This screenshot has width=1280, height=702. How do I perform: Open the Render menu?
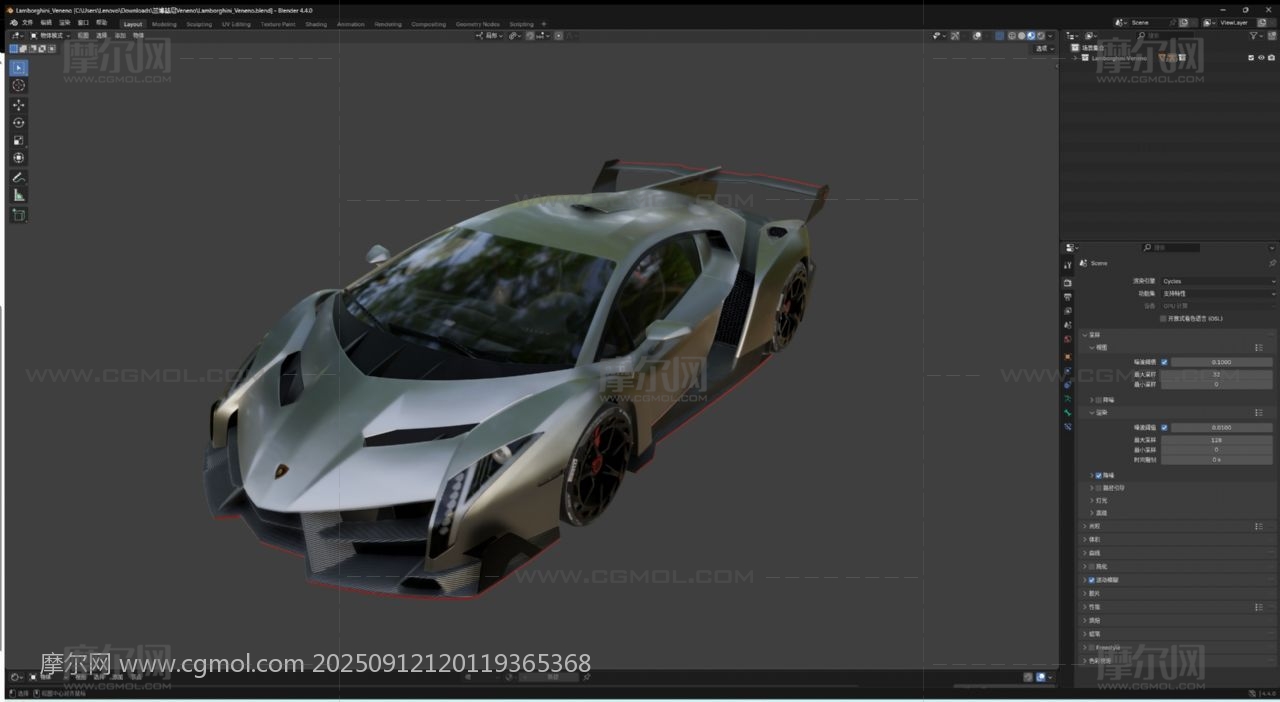(64, 22)
